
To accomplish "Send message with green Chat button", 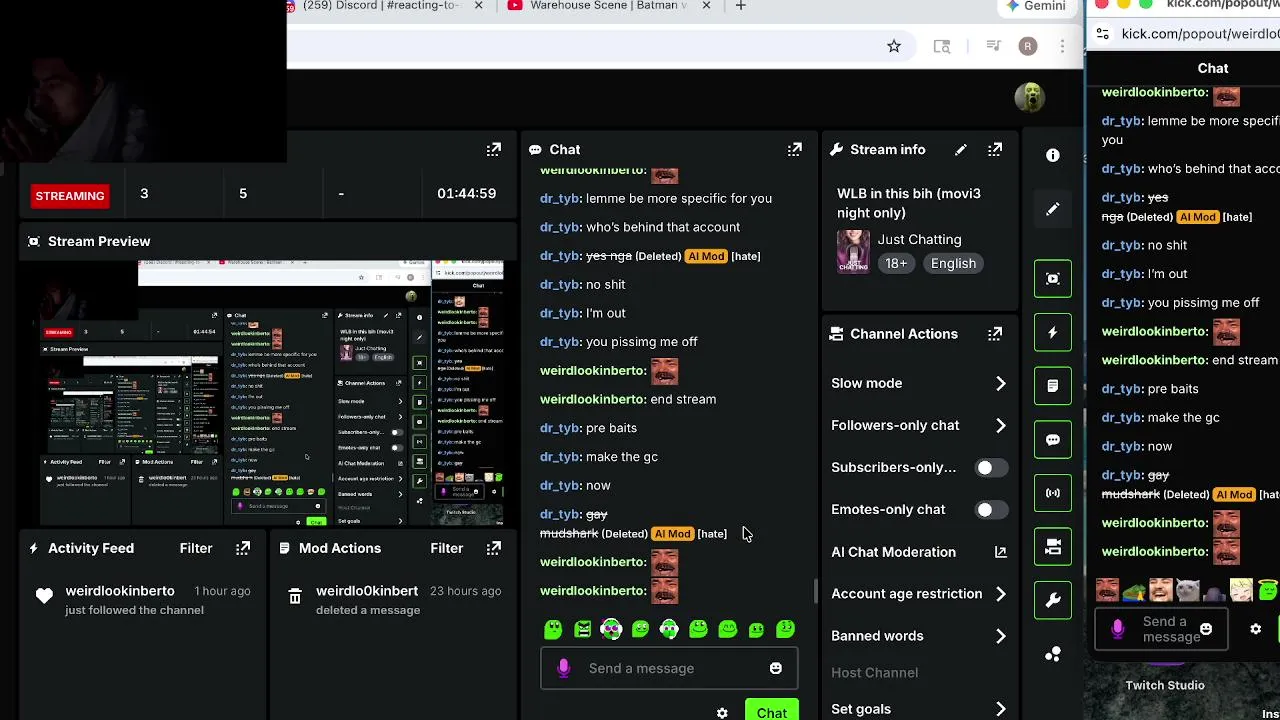I will 772,711.
